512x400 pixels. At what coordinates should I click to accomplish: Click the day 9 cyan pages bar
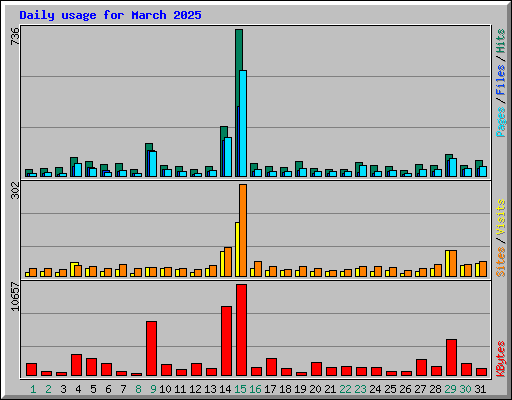[153, 164]
